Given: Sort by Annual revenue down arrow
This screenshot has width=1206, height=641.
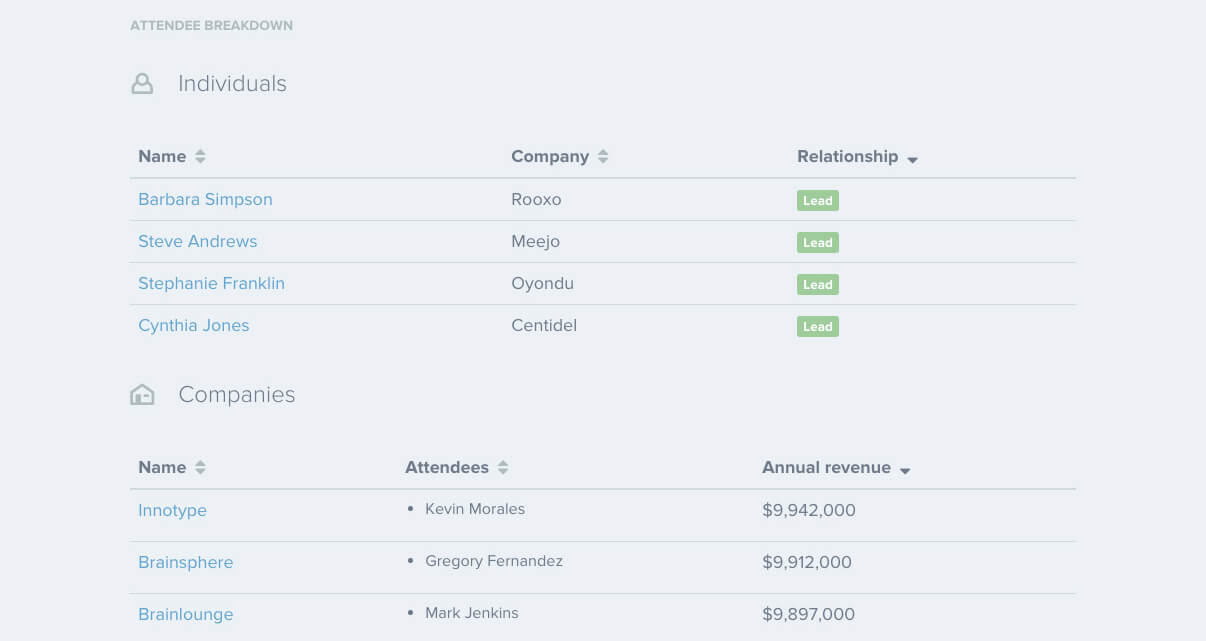Looking at the screenshot, I should (905, 470).
